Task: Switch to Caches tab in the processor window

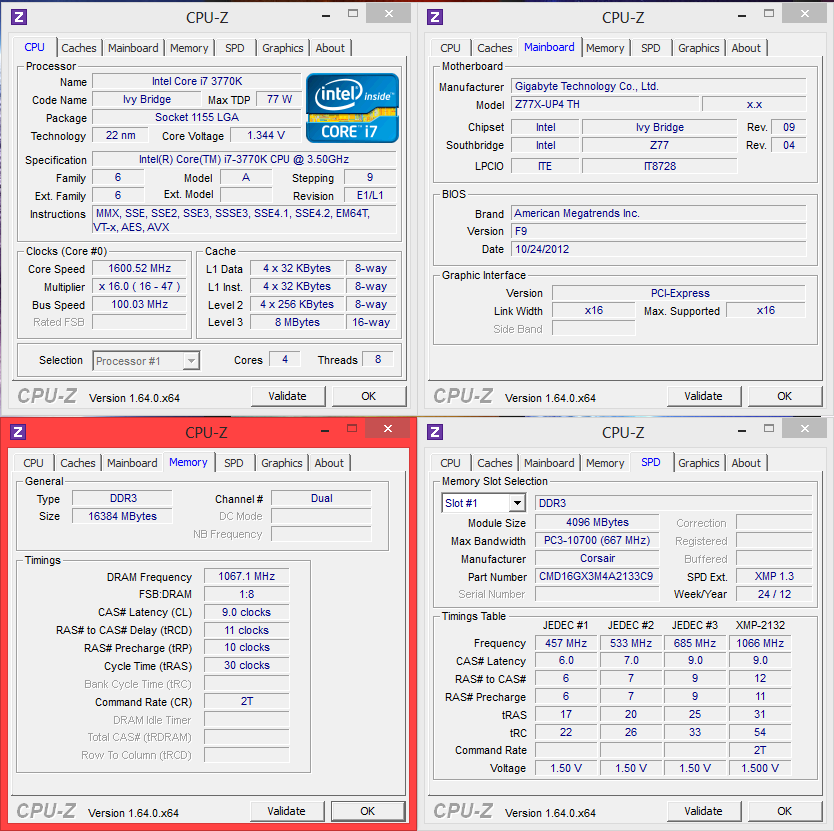Action: [x=79, y=48]
